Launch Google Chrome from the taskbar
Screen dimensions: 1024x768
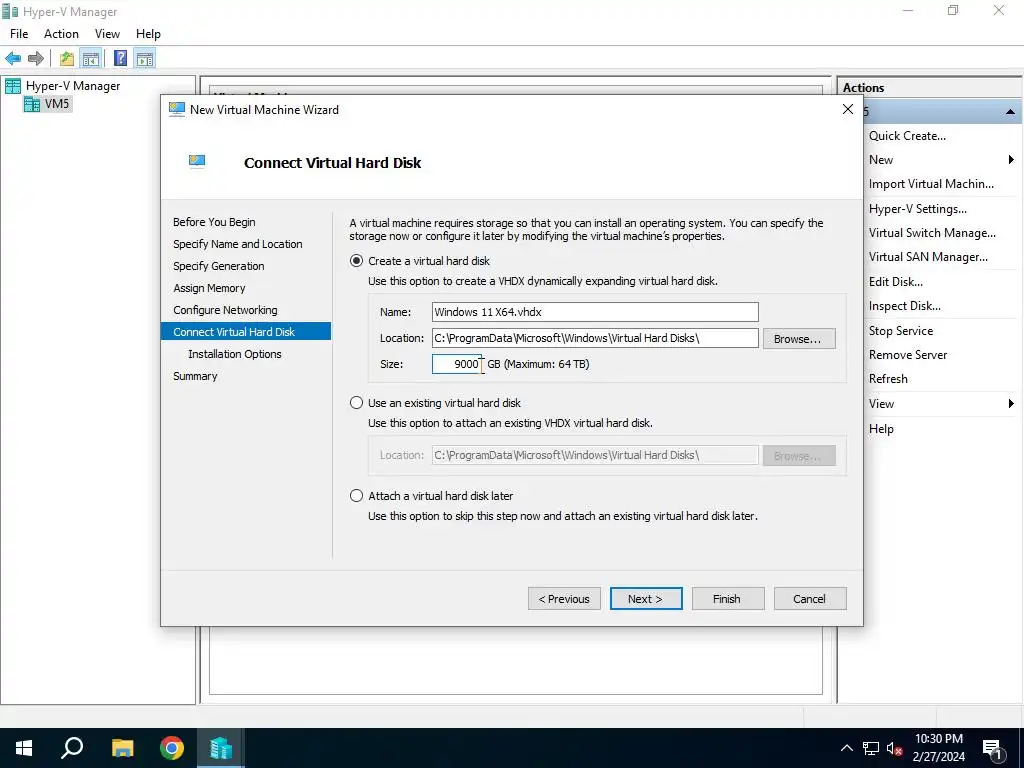[x=172, y=748]
